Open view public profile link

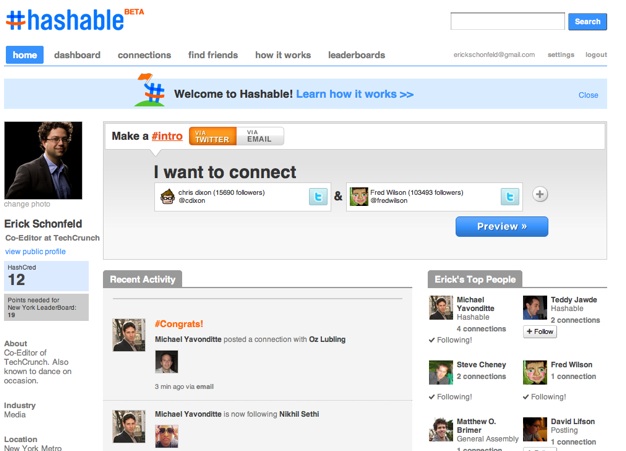tap(35, 251)
